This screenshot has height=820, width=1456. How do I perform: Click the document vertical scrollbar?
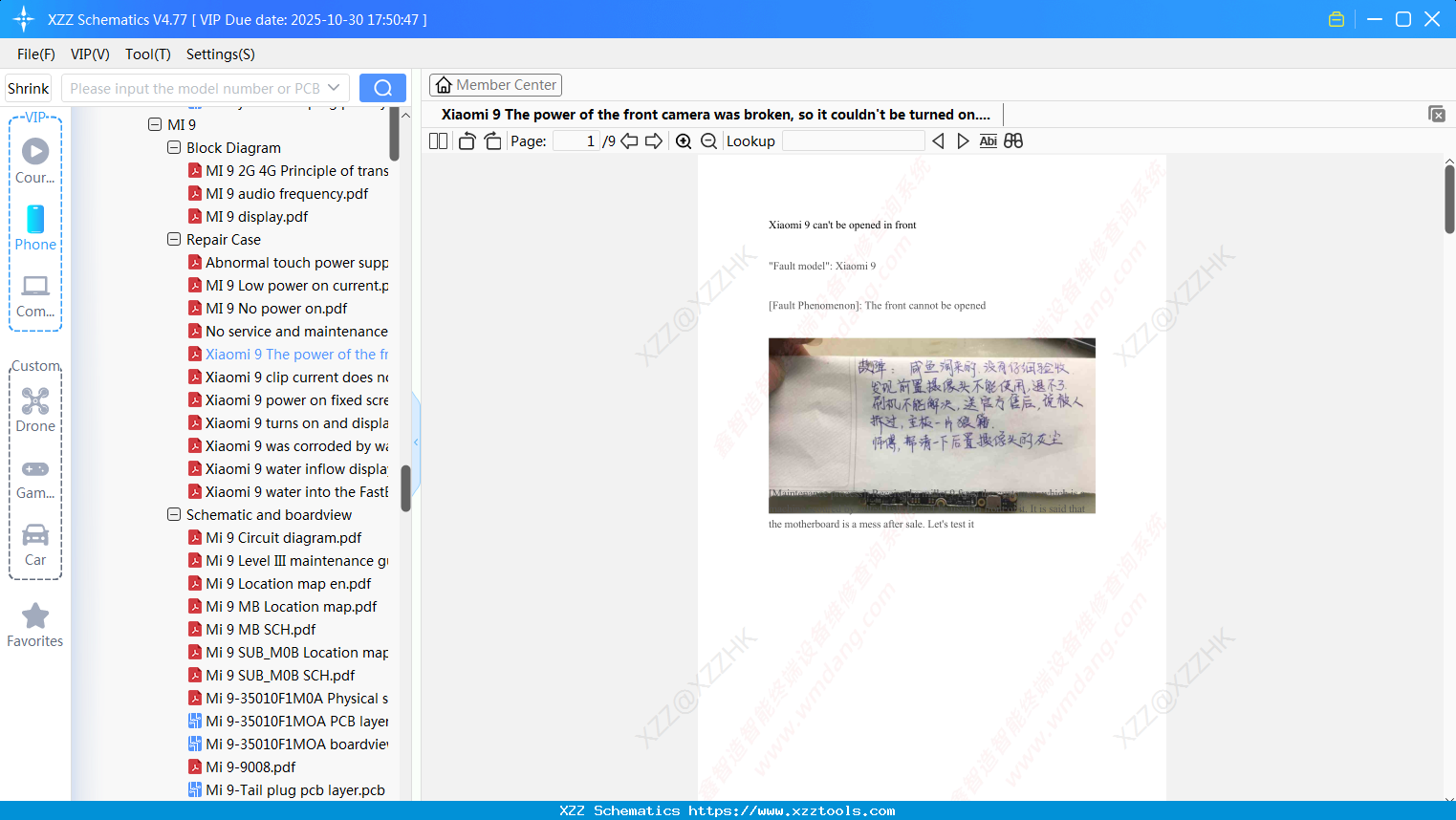coord(1449,199)
